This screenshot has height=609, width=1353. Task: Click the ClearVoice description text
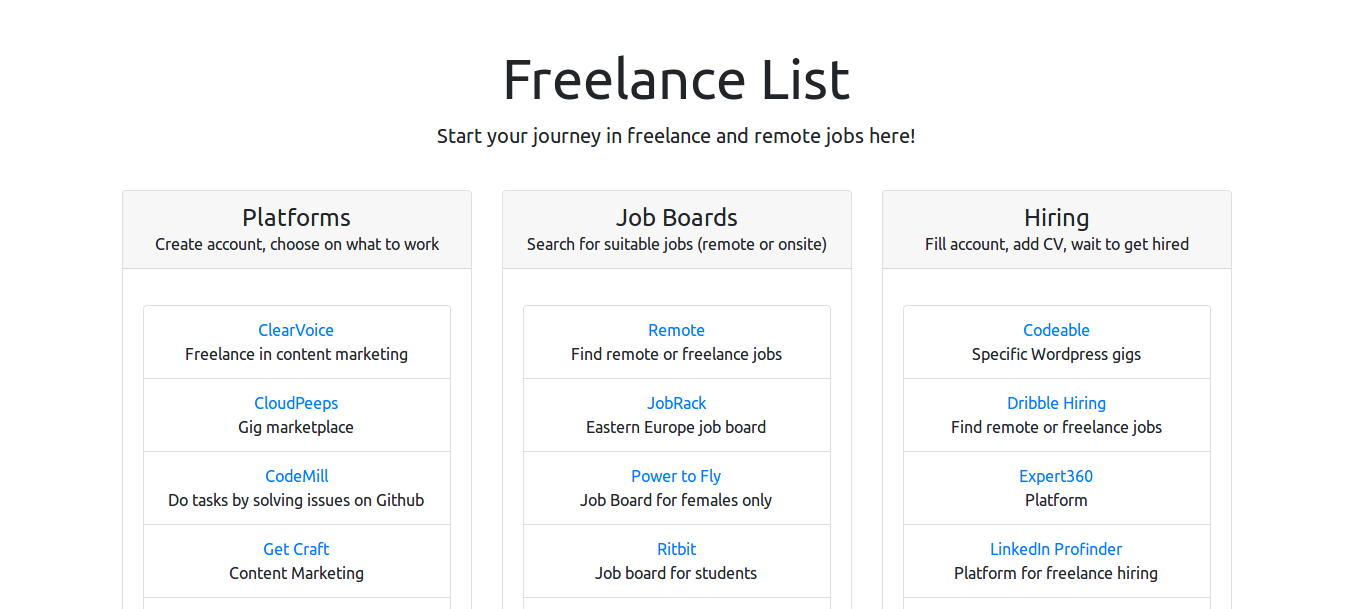(296, 354)
